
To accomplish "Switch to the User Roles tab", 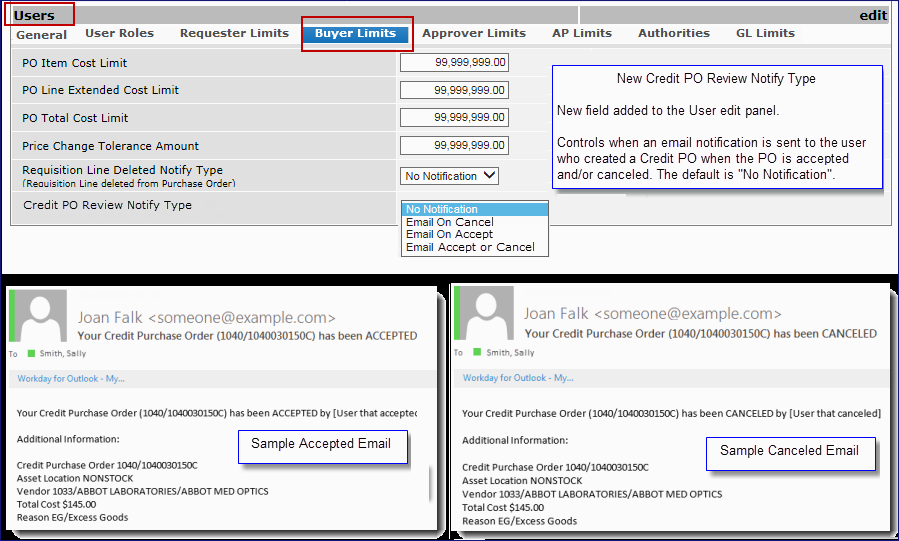I will pyautogui.click(x=120, y=33).
